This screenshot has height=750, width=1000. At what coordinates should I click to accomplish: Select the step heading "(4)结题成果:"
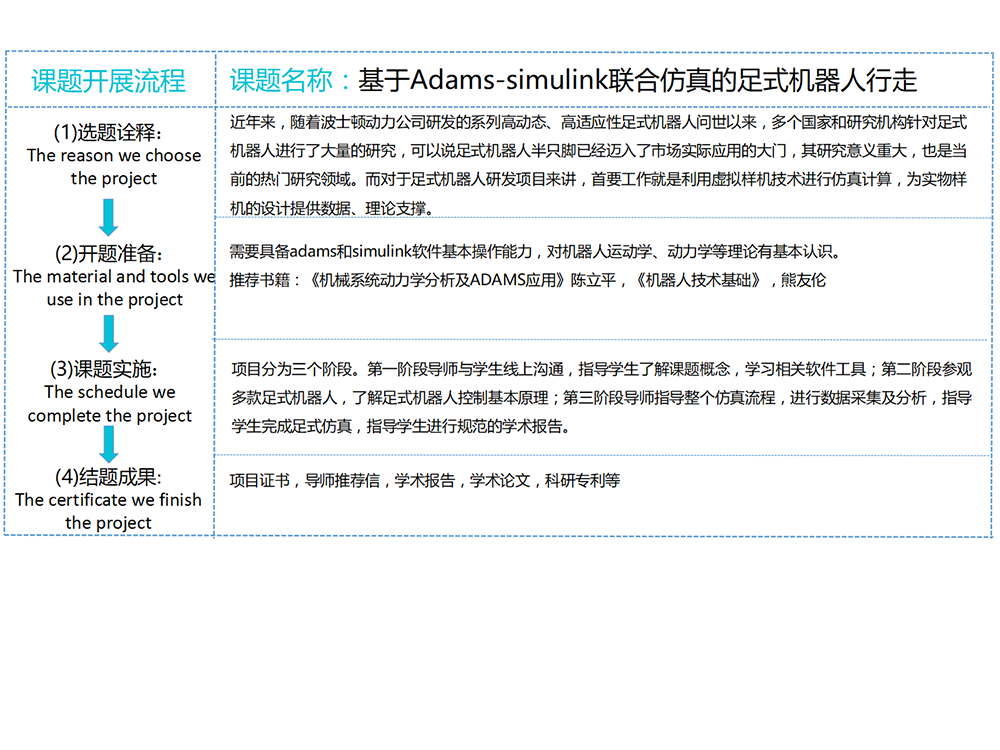108,476
